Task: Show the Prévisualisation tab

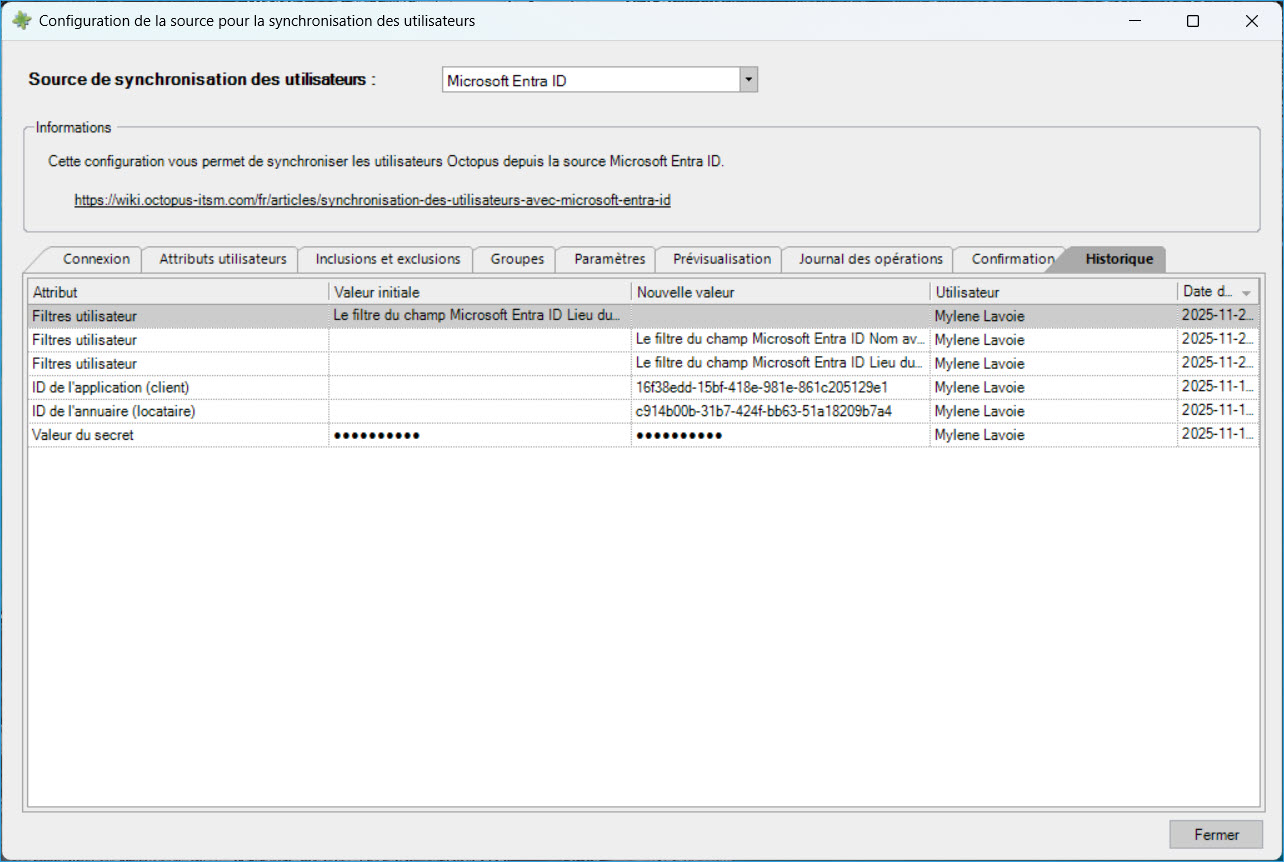Action: 721,259
